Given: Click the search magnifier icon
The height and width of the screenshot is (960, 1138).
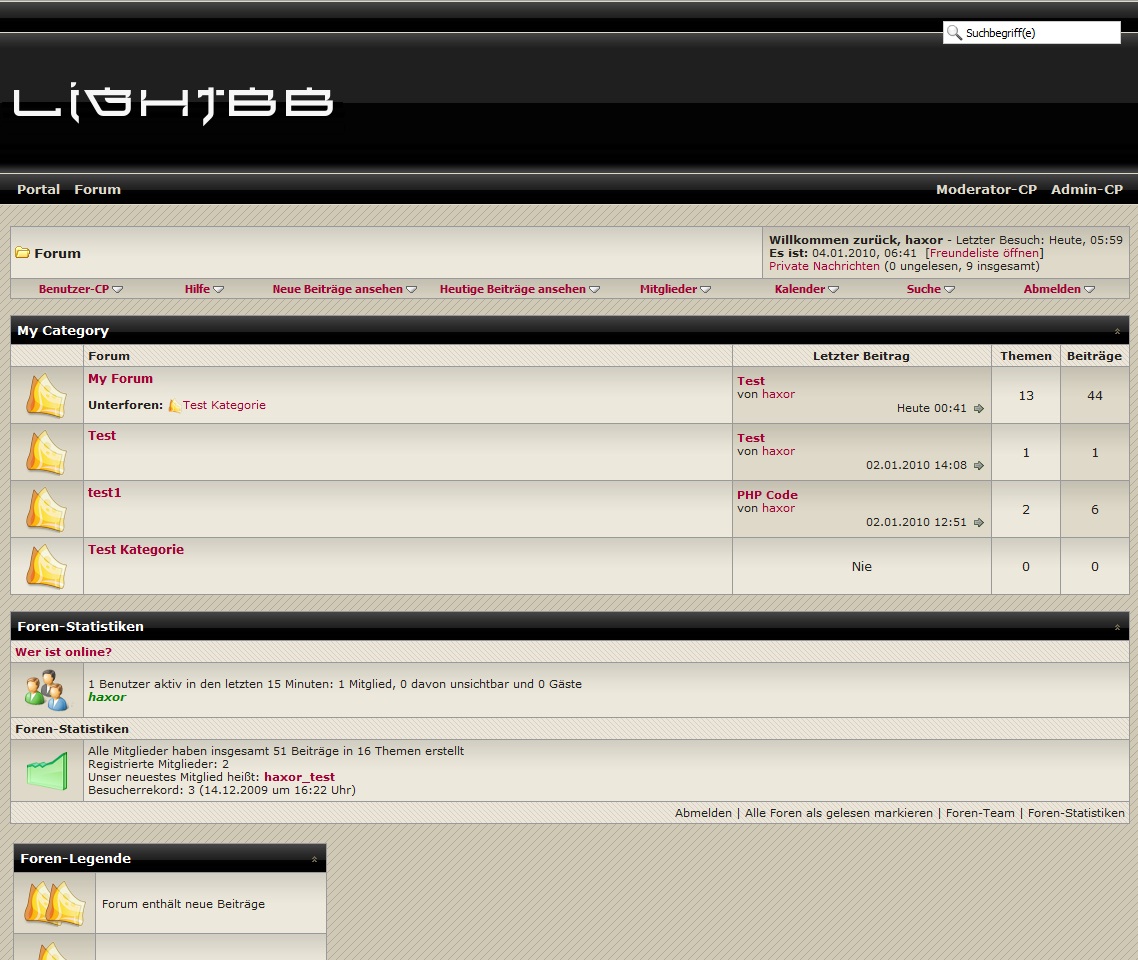Looking at the screenshot, I should (x=954, y=33).
